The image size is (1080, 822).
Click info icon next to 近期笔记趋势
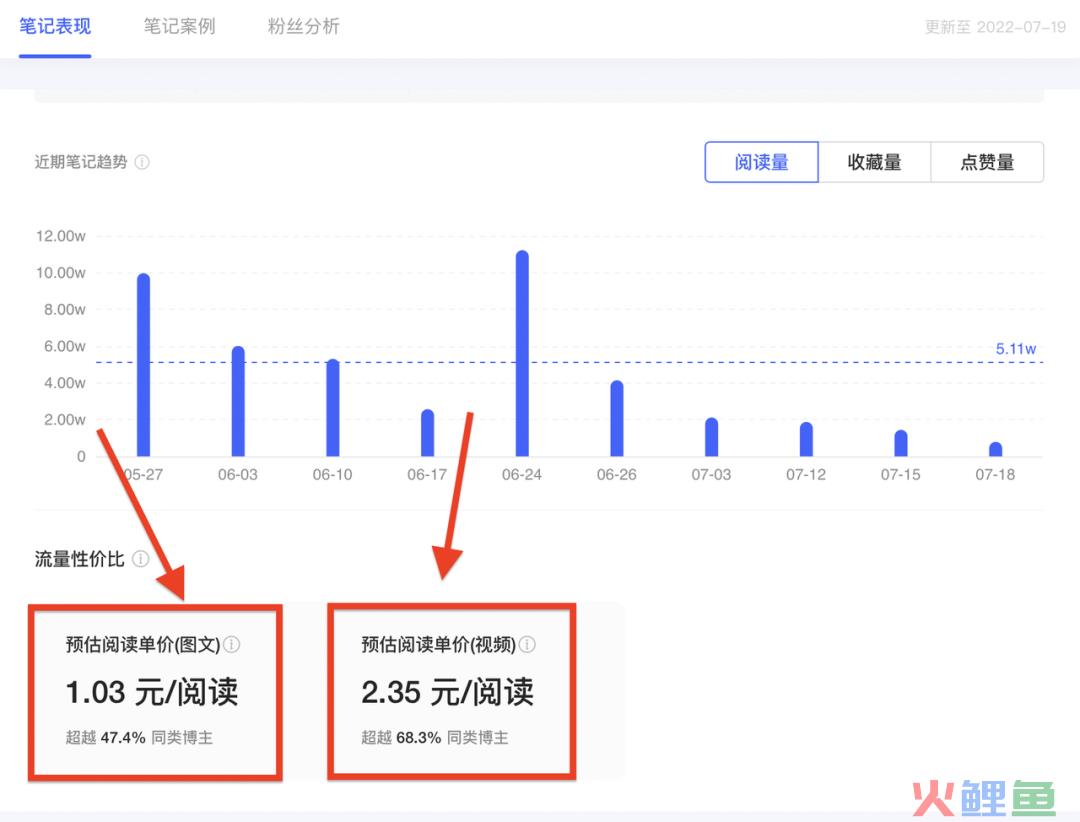pyautogui.click(x=142, y=162)
